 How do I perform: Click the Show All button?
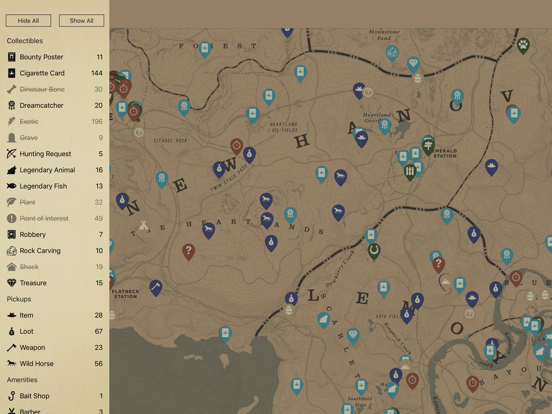pyautogui.click(x=81, y=20)
